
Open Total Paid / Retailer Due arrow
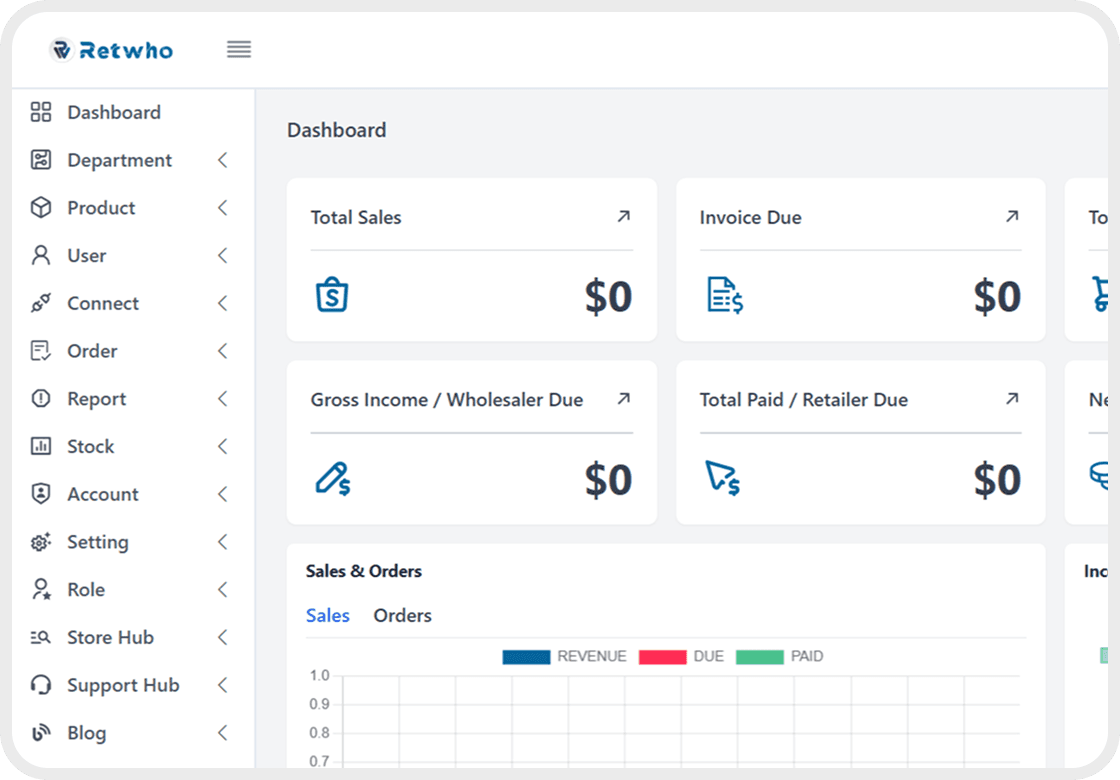tap(1012, 399)
